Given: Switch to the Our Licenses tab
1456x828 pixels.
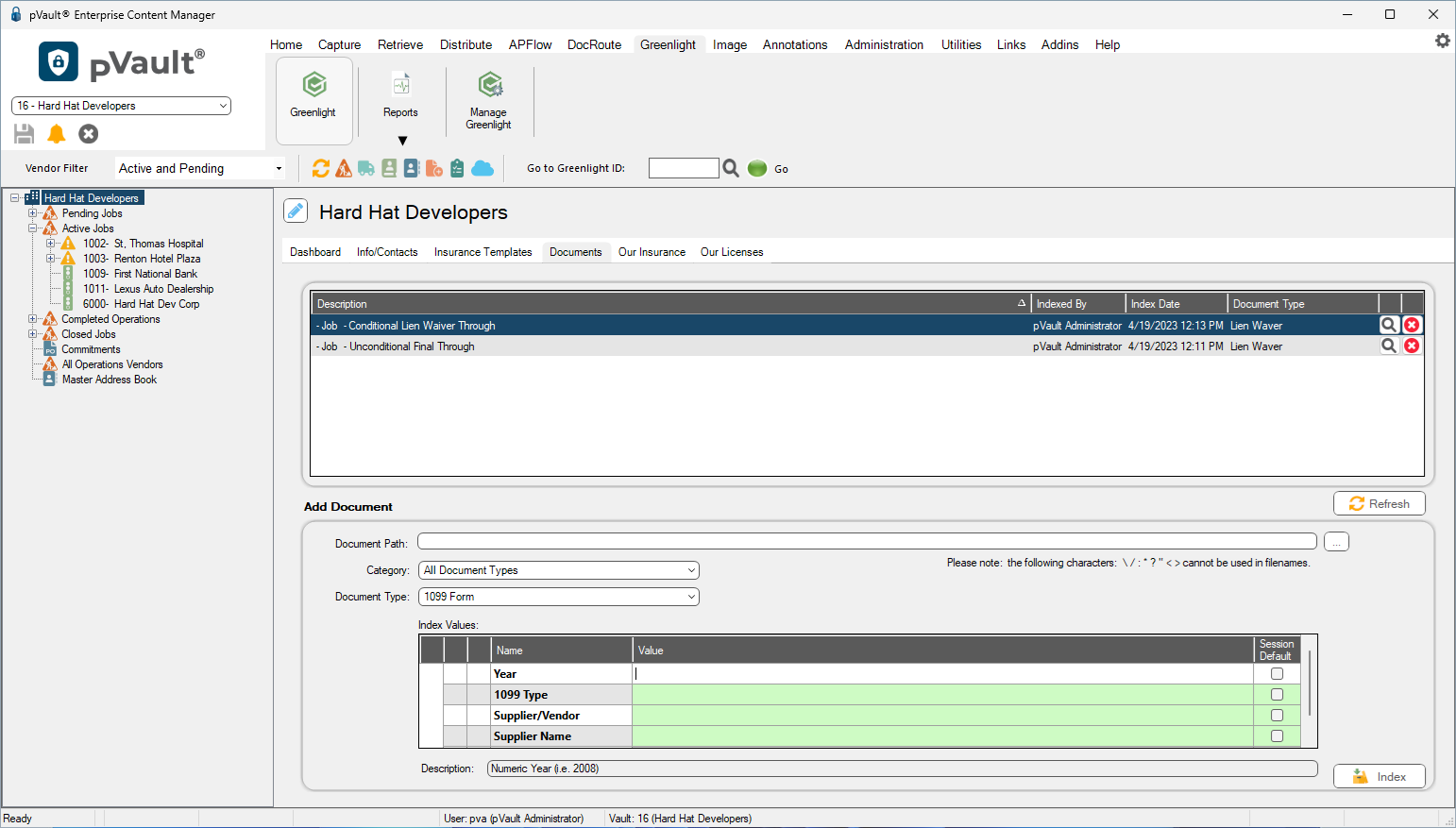Looking at the screenshot, I should 732,252.
